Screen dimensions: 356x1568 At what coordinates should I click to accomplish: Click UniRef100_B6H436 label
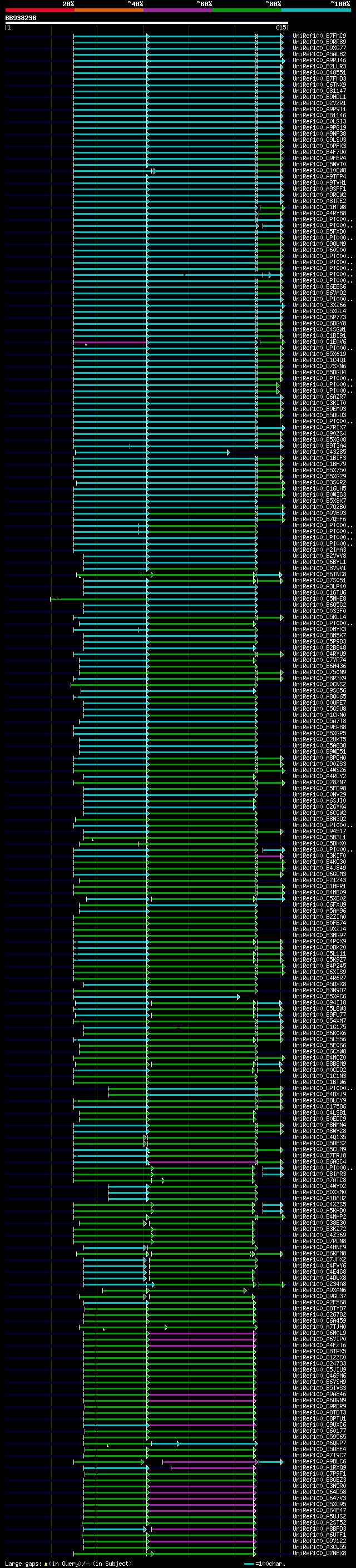pos(319,666)
